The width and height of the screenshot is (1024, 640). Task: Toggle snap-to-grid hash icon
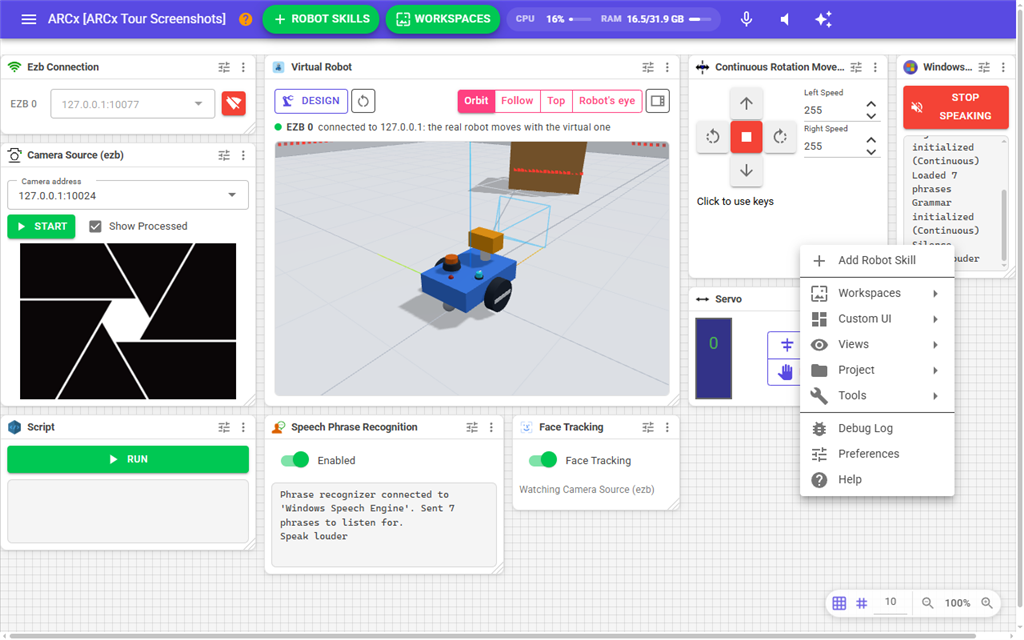coord(862,603)
